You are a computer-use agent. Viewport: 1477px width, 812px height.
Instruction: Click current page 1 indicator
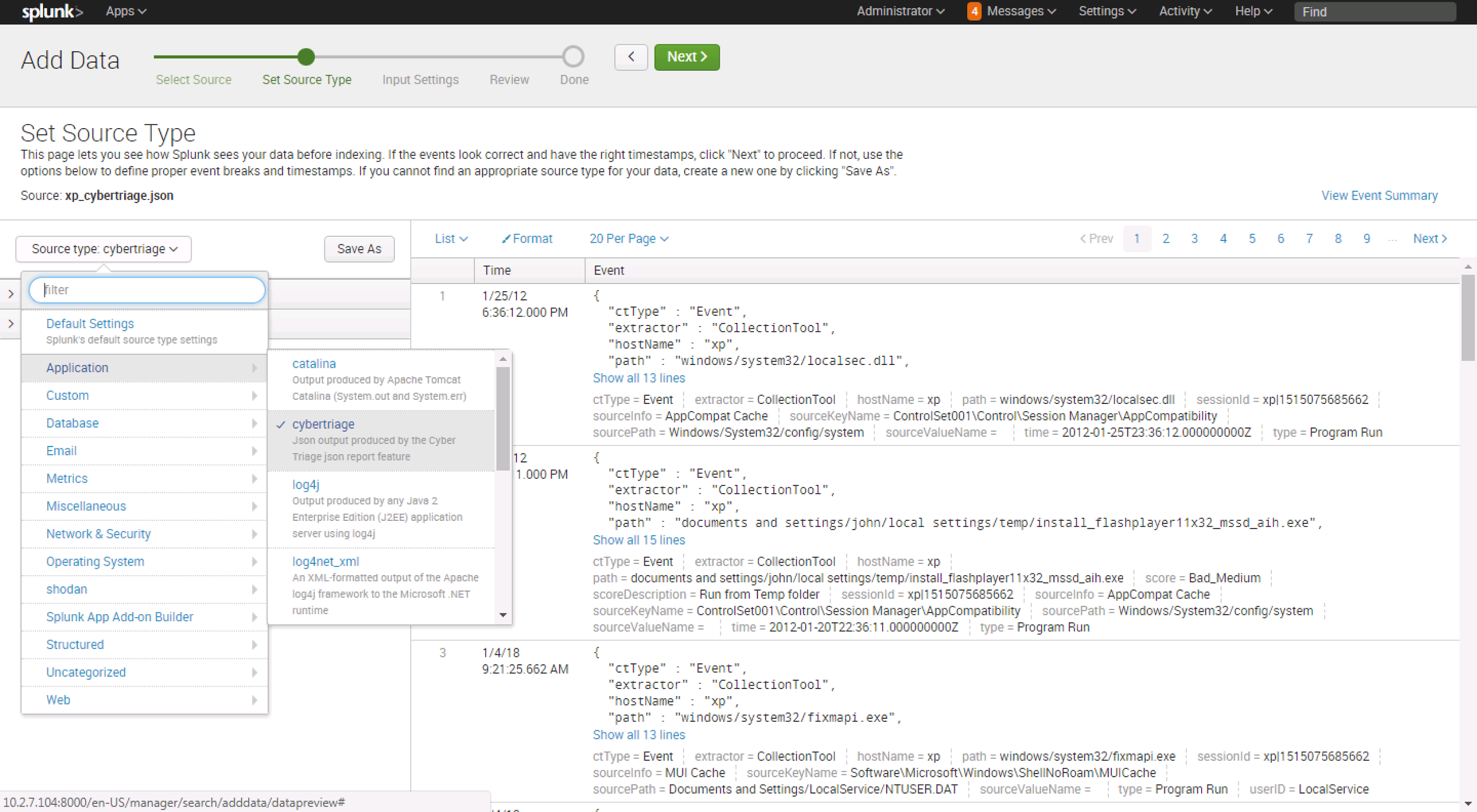coord(1137,239)
